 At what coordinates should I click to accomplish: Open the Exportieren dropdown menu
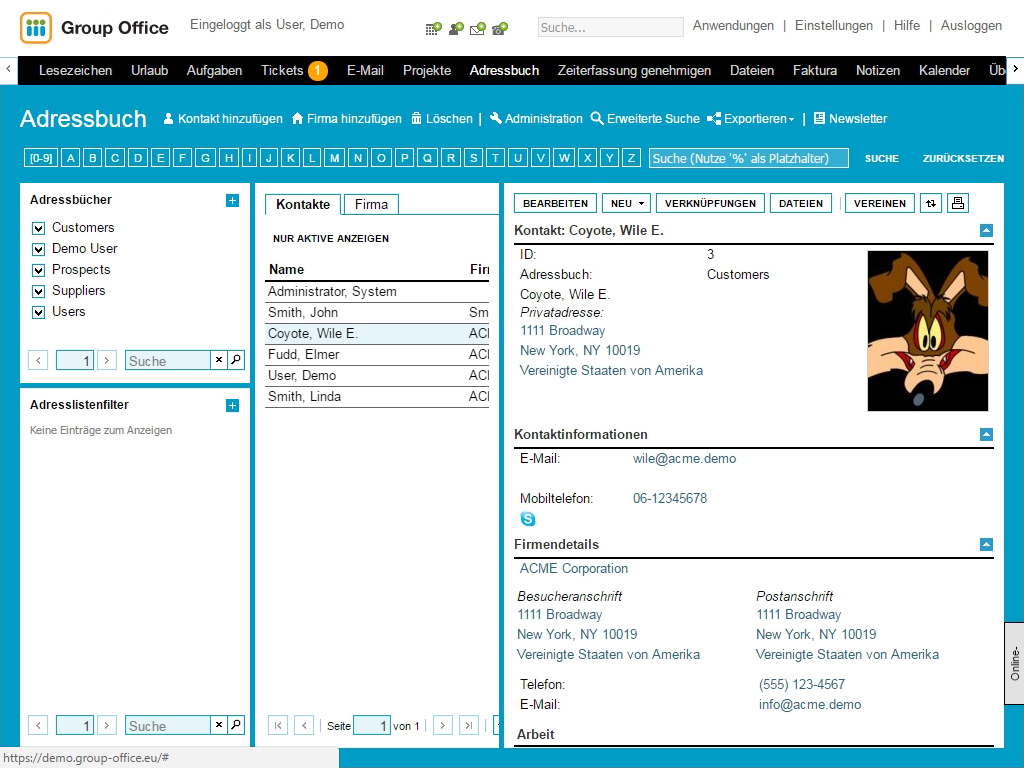point(751,119)
